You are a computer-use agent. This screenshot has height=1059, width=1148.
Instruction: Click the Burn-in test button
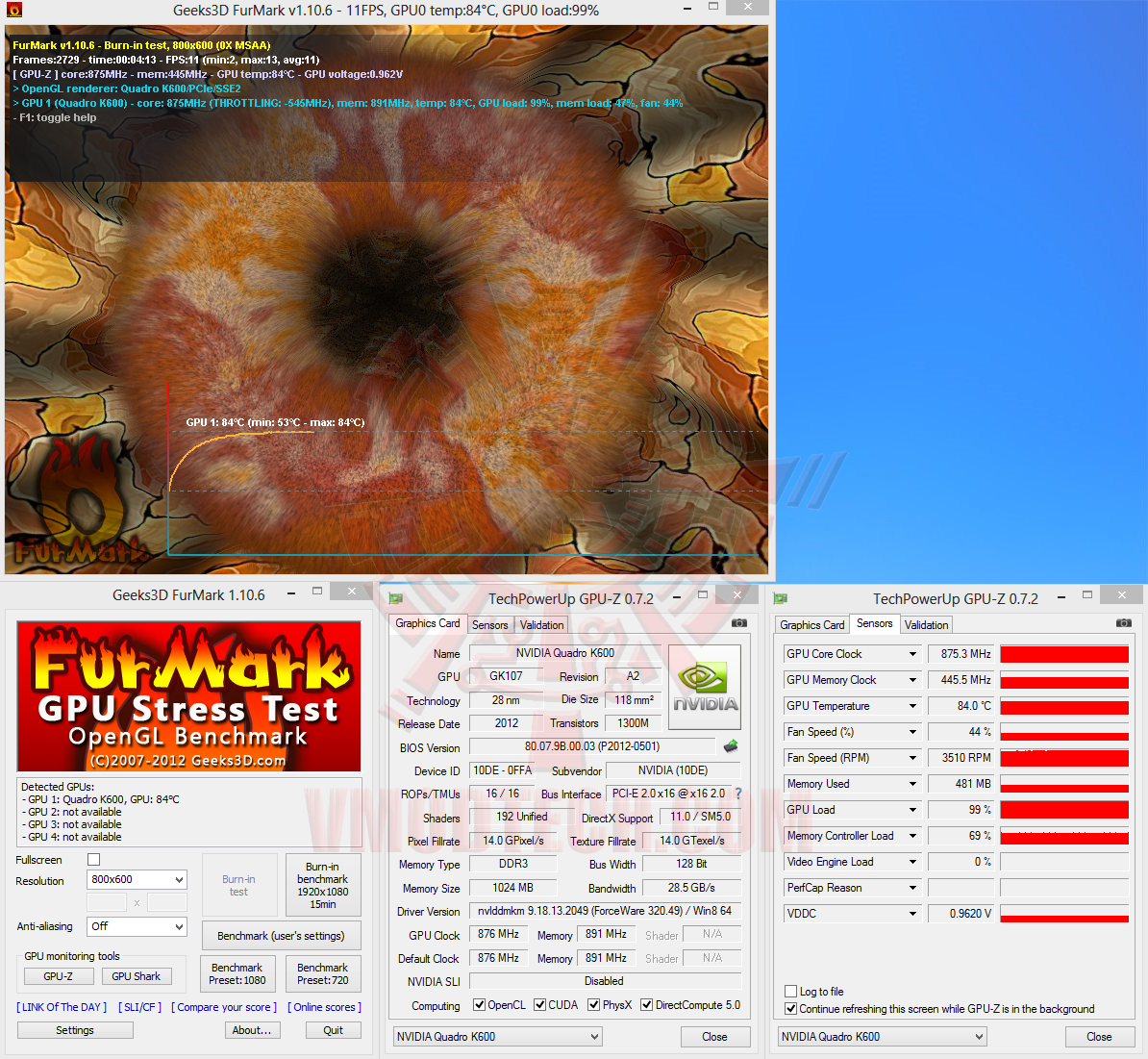pyautogui.click(x=238, y=886)
